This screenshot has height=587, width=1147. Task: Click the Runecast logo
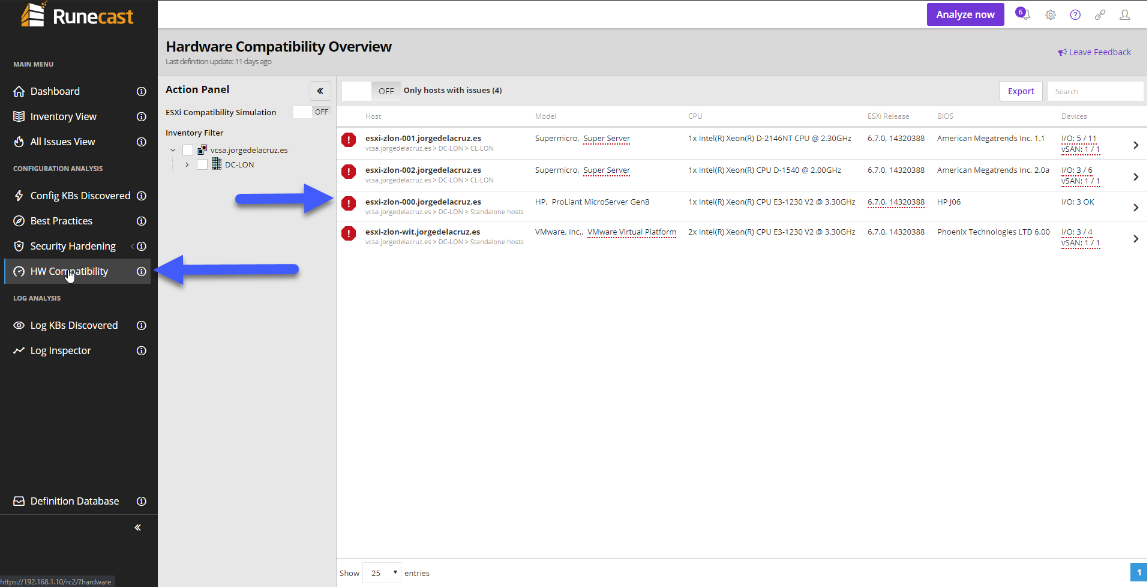(x=78, y=15)
